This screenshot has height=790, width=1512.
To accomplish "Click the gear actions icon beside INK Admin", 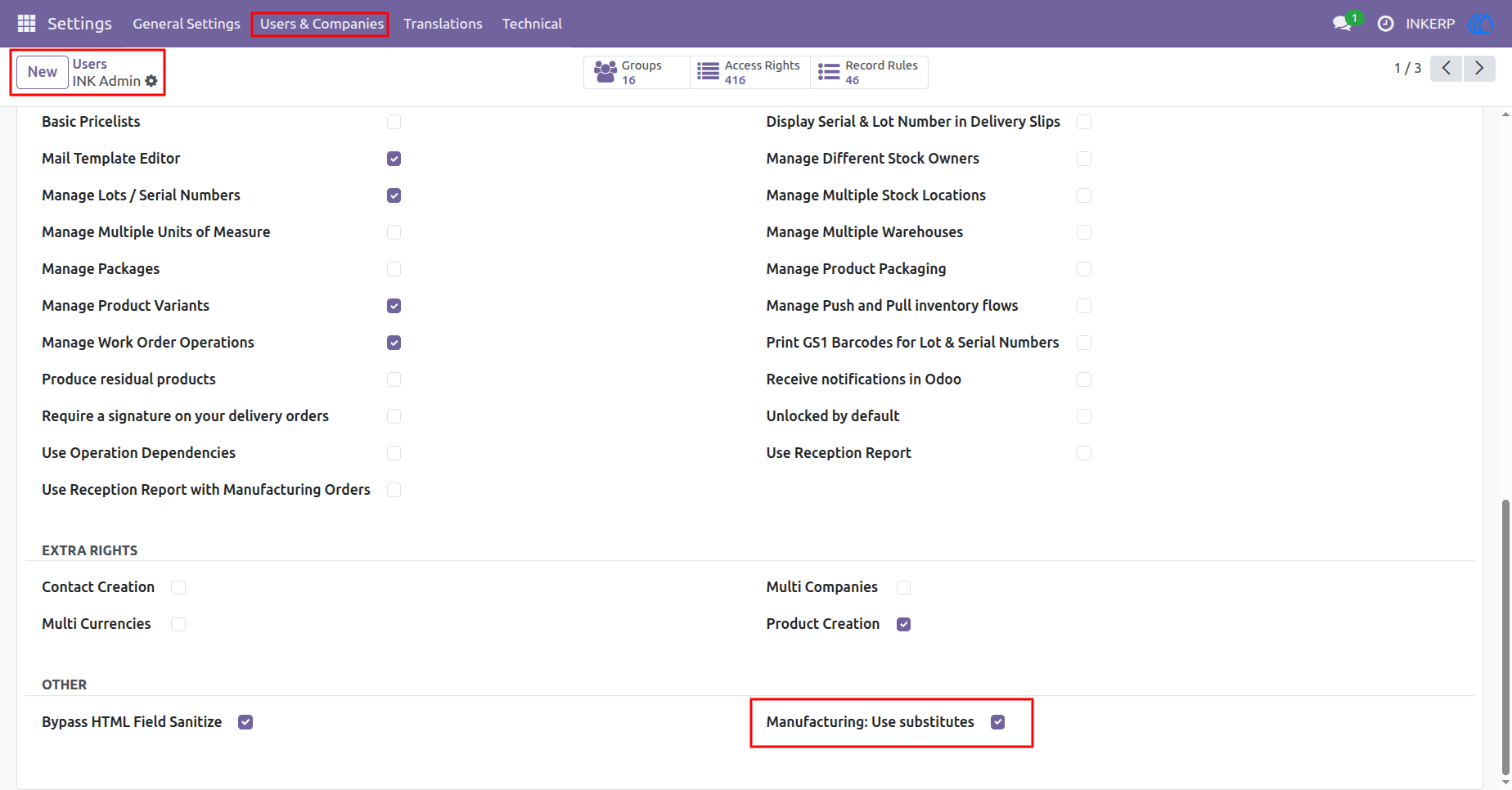I will [151, 81].
